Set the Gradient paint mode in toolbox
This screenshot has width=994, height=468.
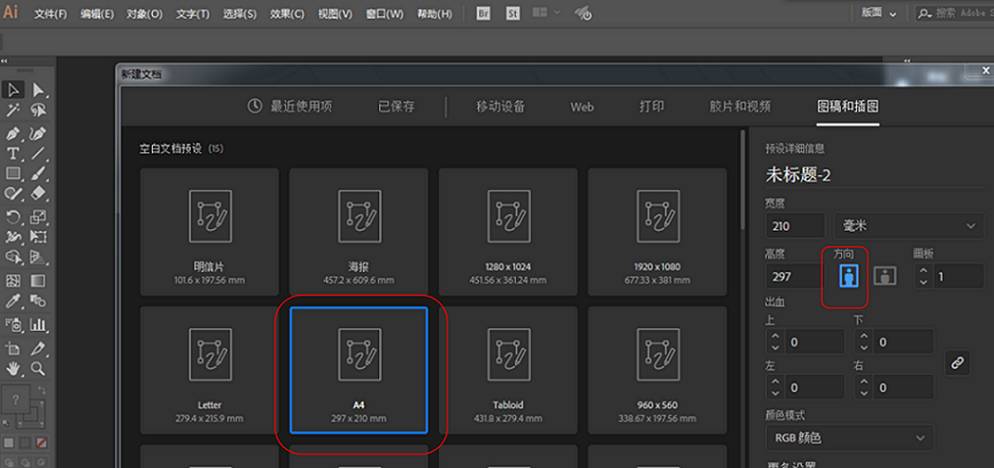click(x=25, y=443)
